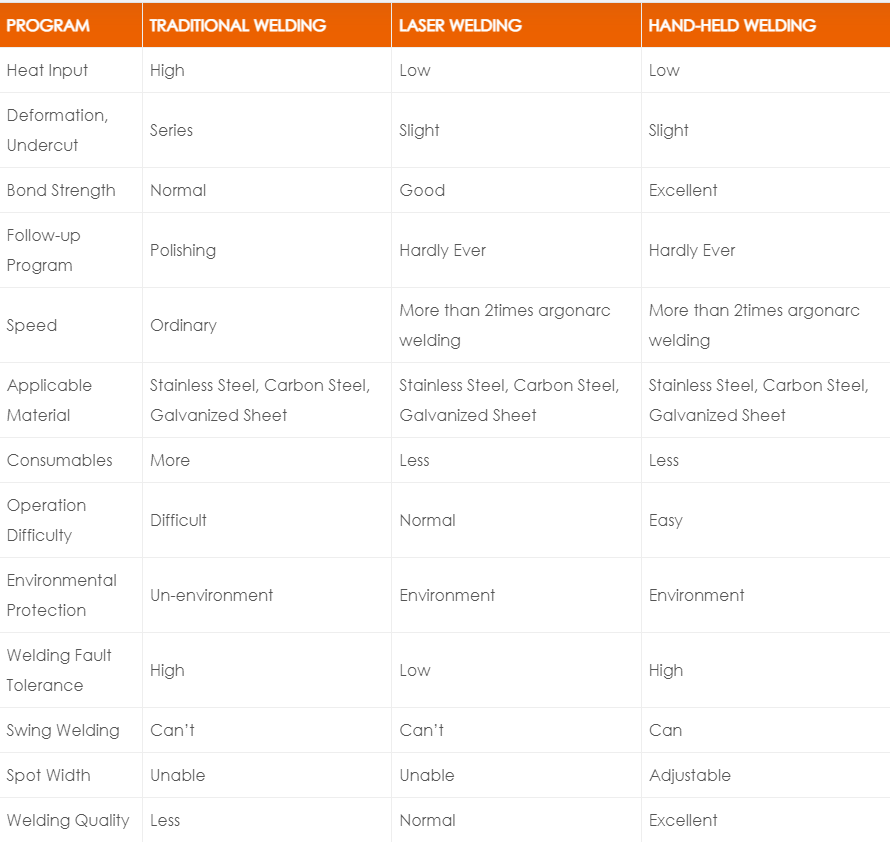
Task: Click the Swing Welding row label
Action: (x=63, y=730)
